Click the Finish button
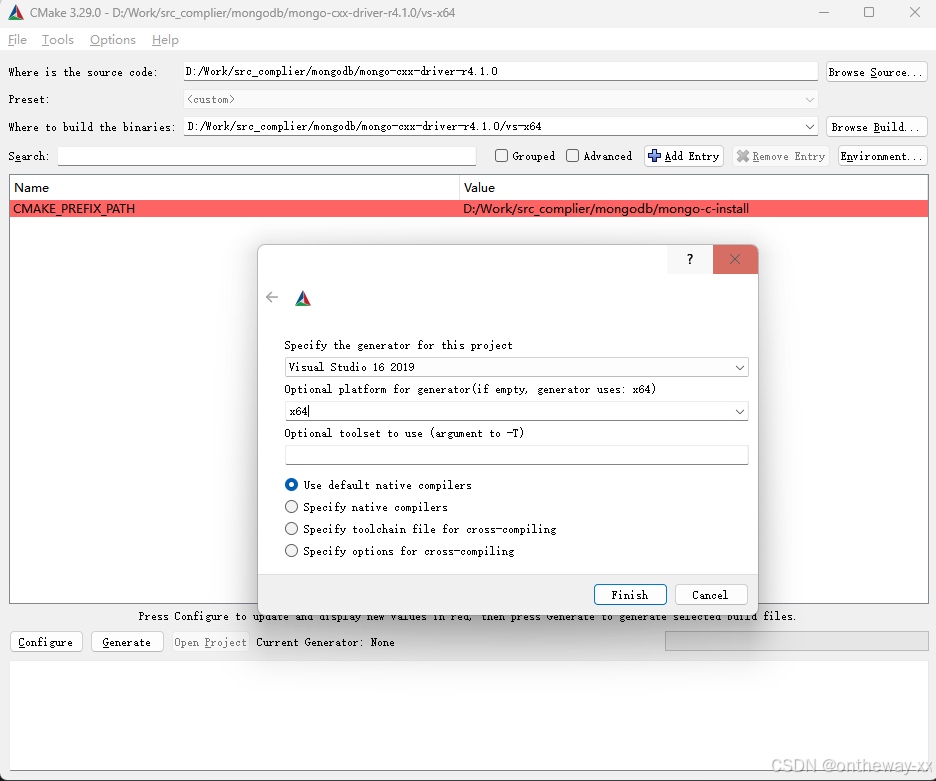 630,595
